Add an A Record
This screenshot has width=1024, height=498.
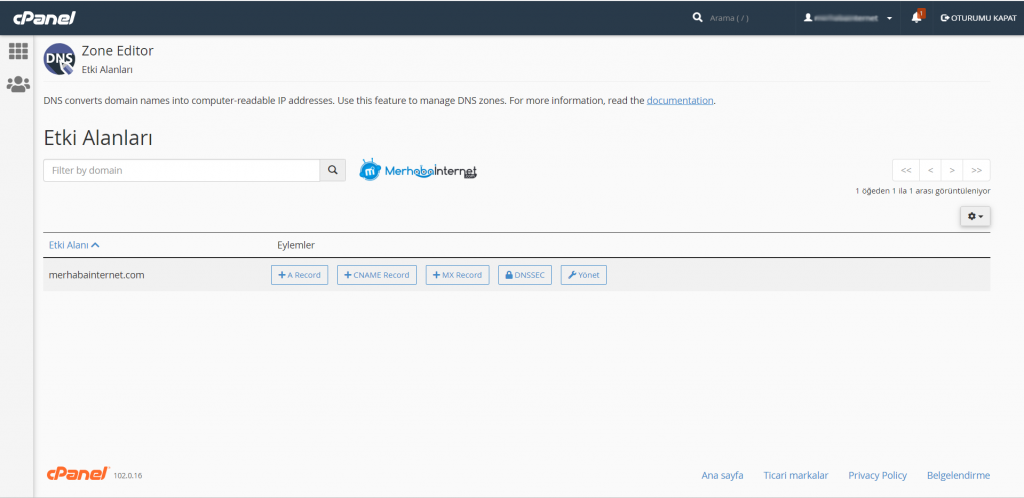coord(299,275)
